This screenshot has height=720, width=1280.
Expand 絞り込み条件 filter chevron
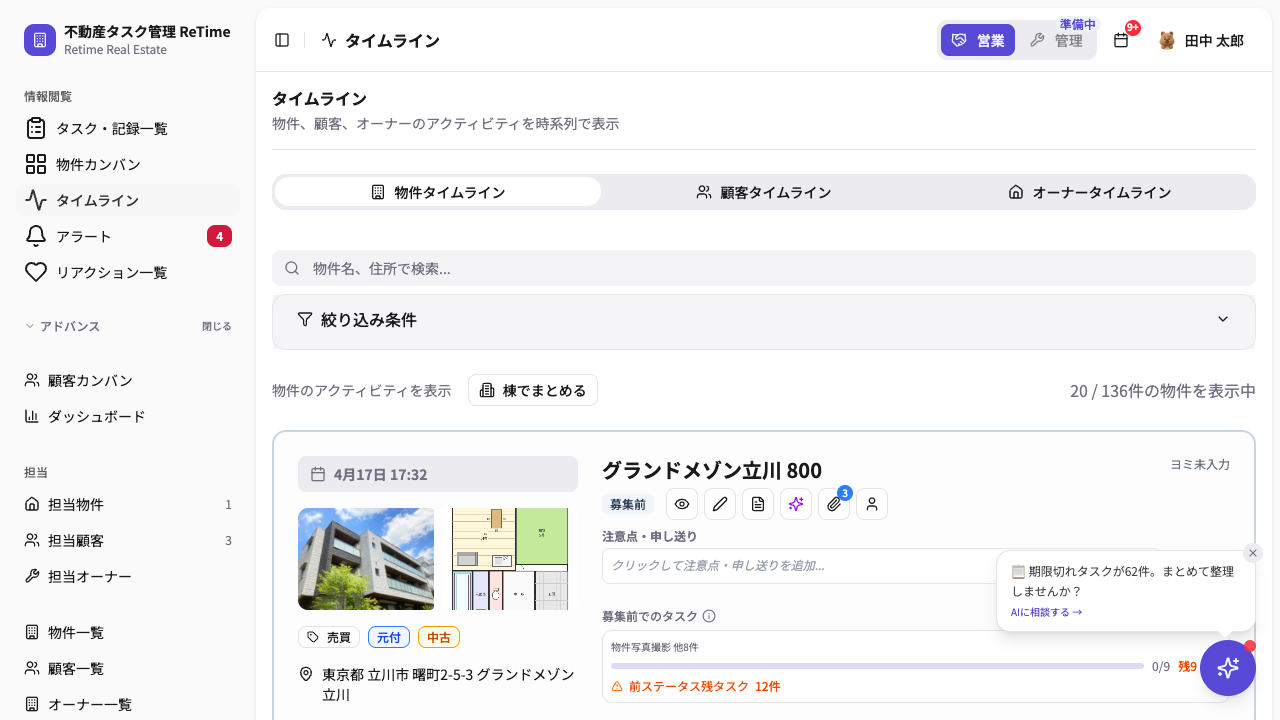[1223, 319]
